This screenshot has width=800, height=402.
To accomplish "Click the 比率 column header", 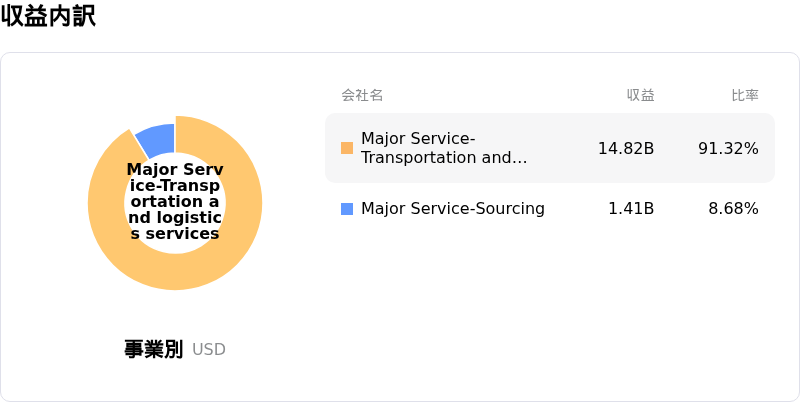I will pos(744,95).
